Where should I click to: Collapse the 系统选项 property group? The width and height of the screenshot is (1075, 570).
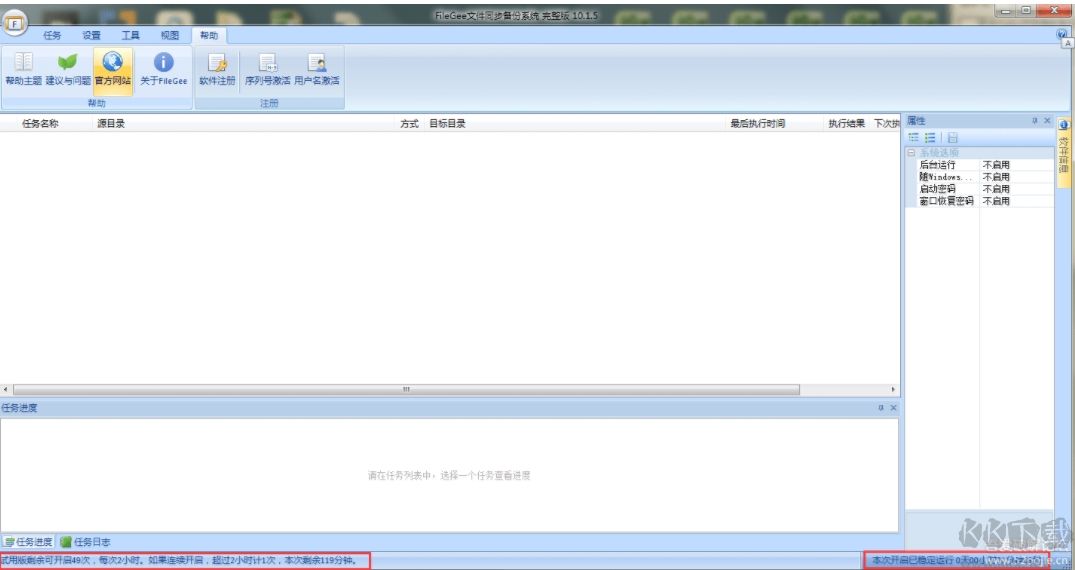tap(911, 152)
